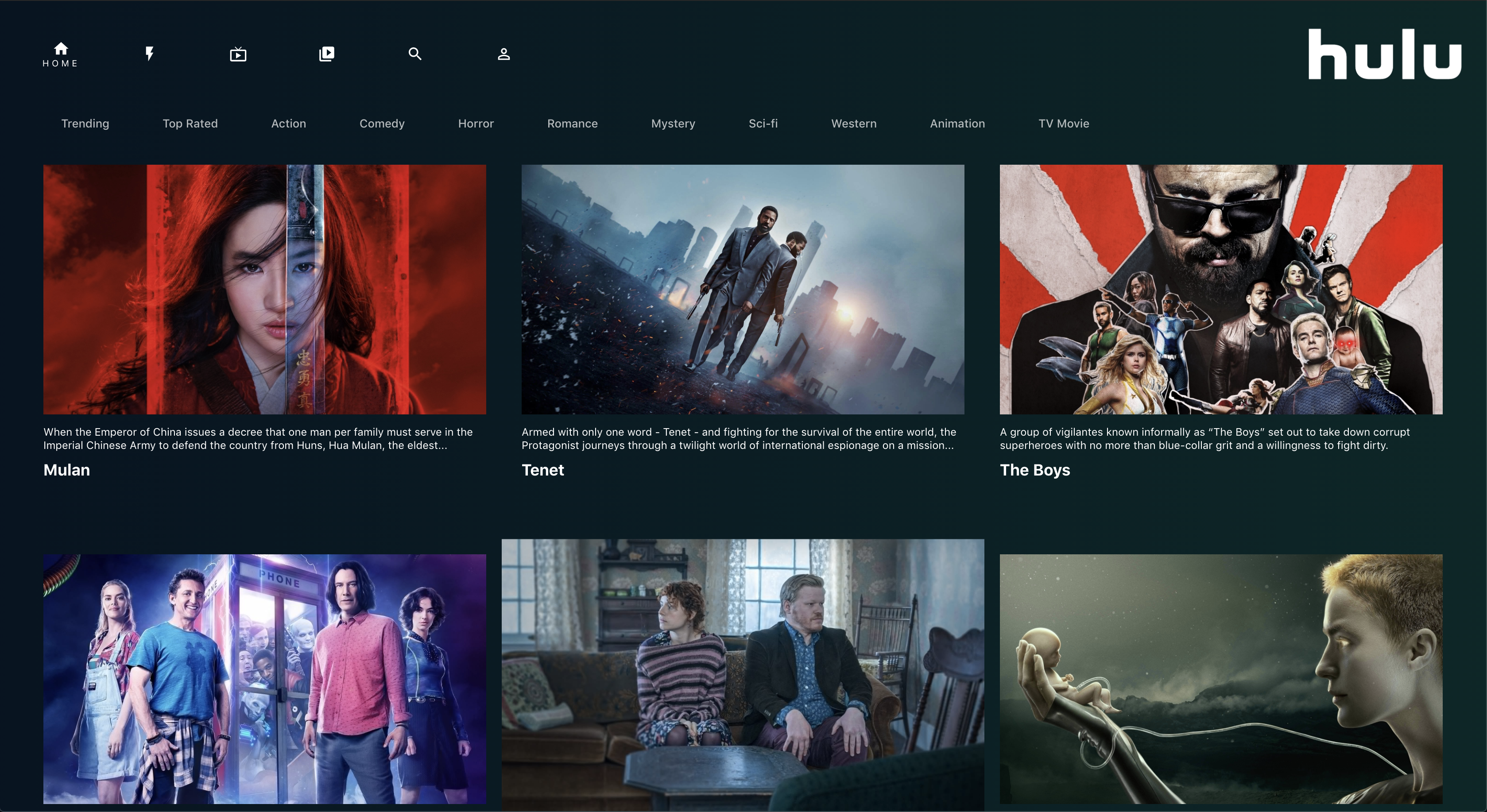Image resolution: width=1487 pixels, height=812 pixels.
Task: Open the Animation genre tab
Action: click(x=957, y=124)
